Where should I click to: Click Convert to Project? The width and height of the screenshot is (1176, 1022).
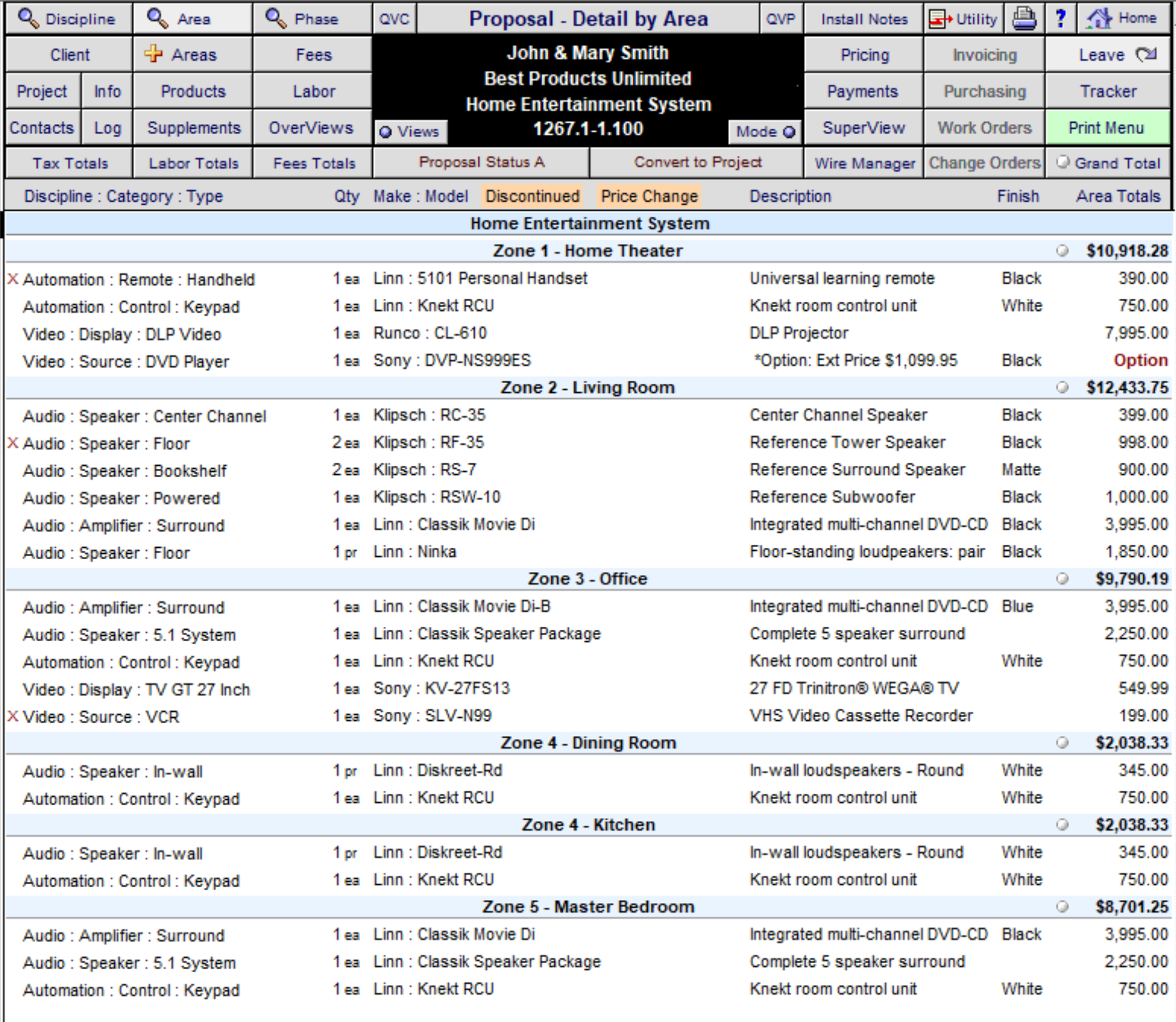coord(697,162)
